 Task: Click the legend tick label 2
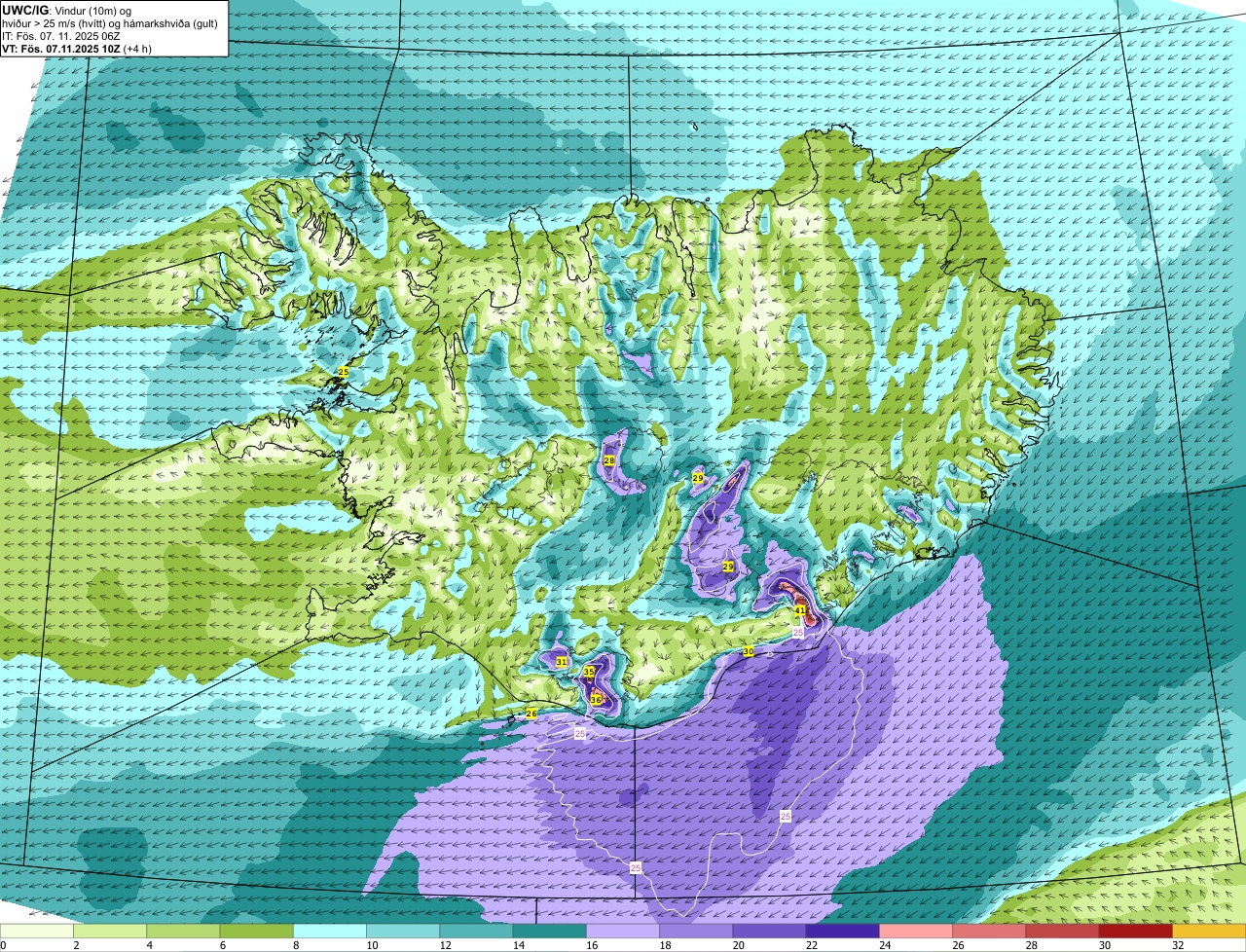75,945
